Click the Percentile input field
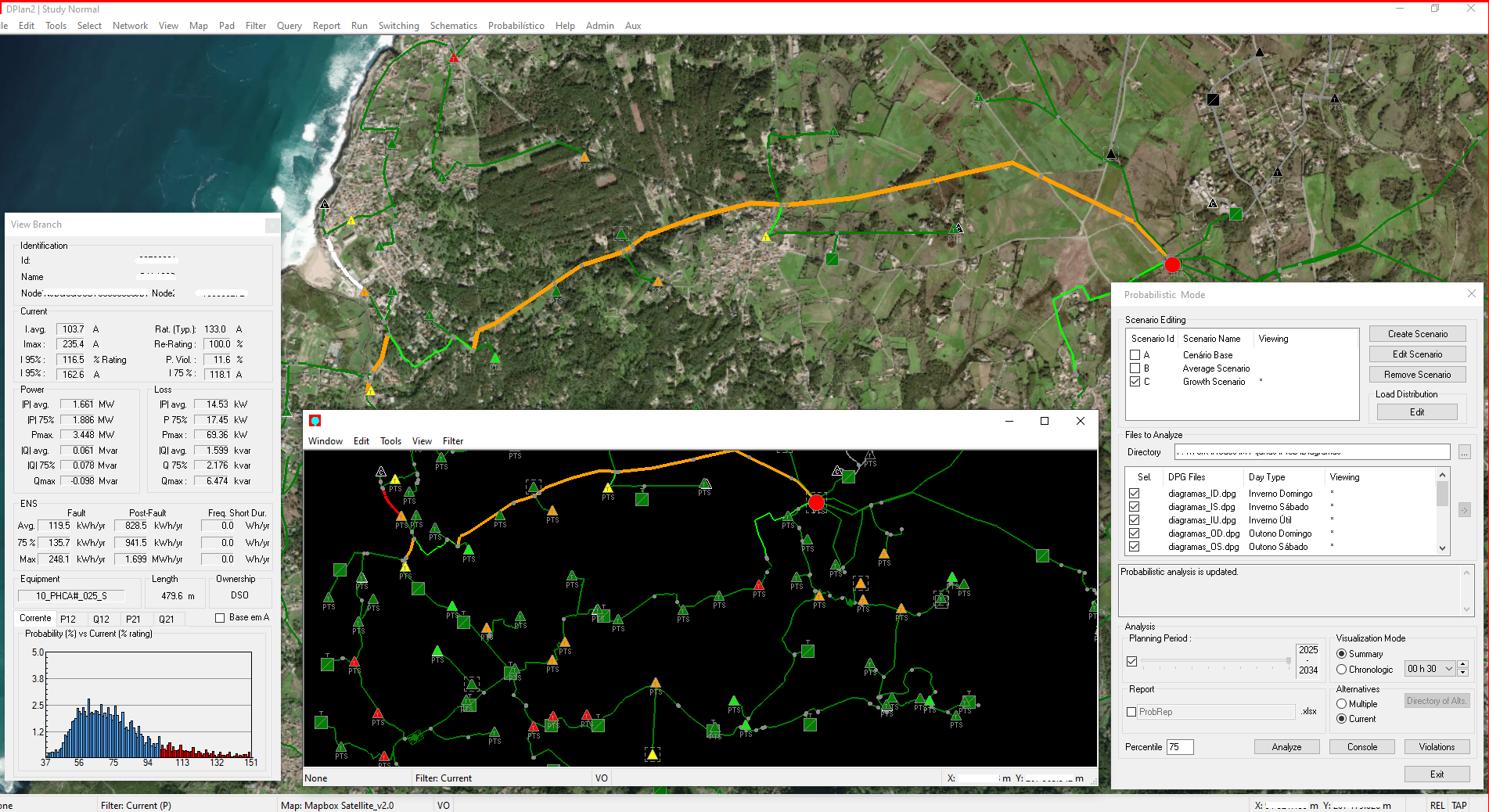The image size is (1489, 812). [x=1179, y=747]
